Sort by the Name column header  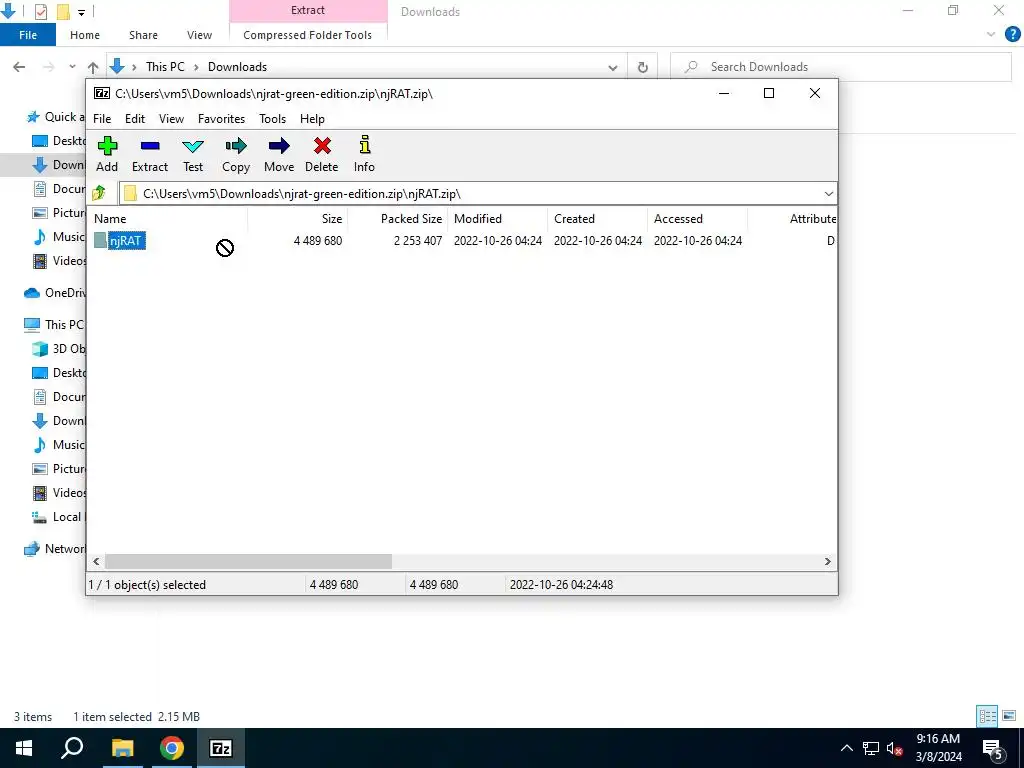169,219
